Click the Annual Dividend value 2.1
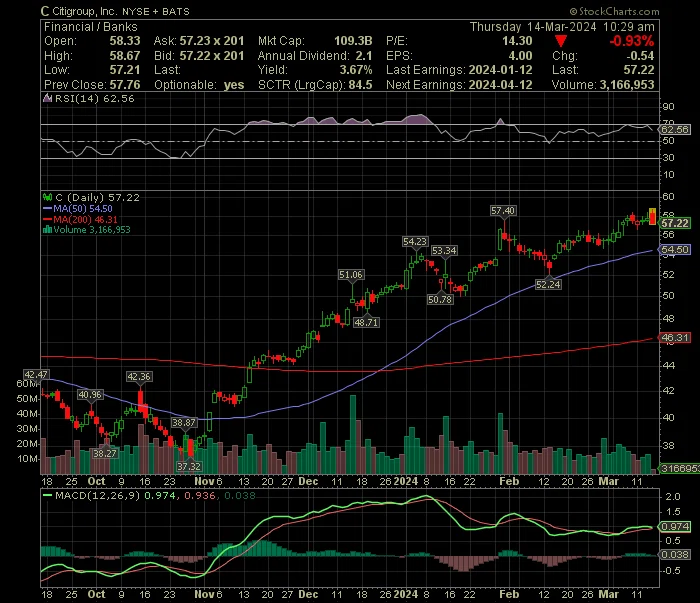 pyautogui.click(x=364, y=56)
